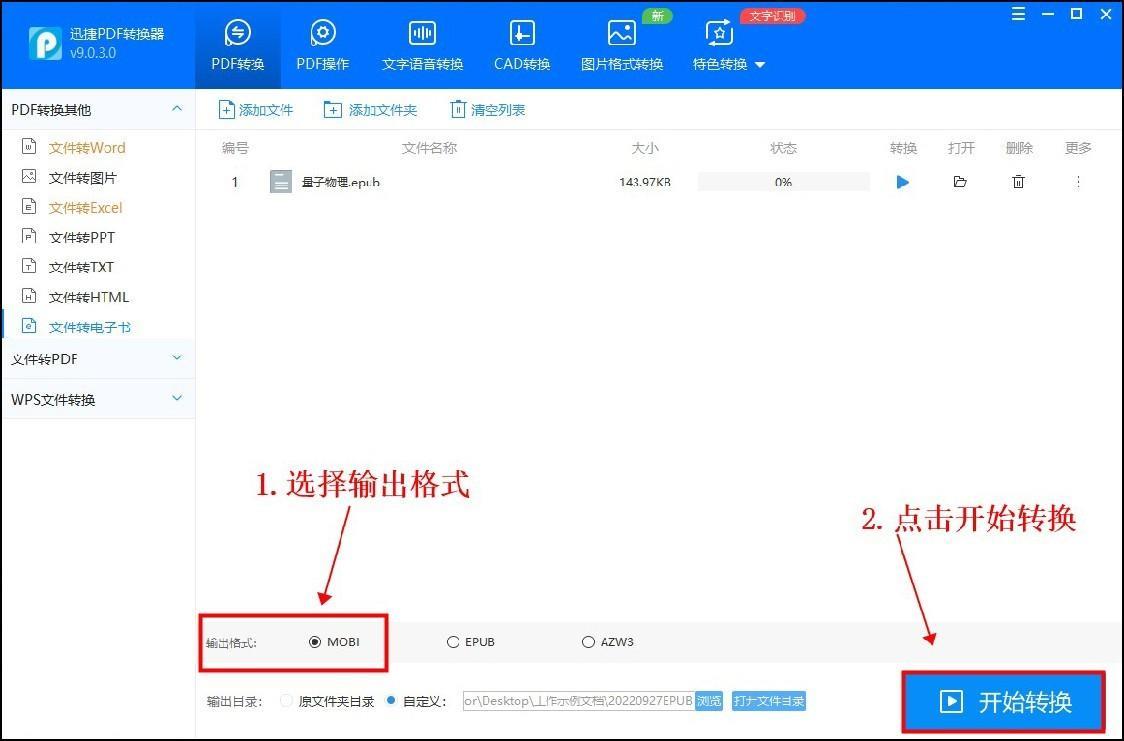This screenshot has width=1124, height=741.
Task: Expand the 文件转PDF section
Action: click(x=177, y=358)
